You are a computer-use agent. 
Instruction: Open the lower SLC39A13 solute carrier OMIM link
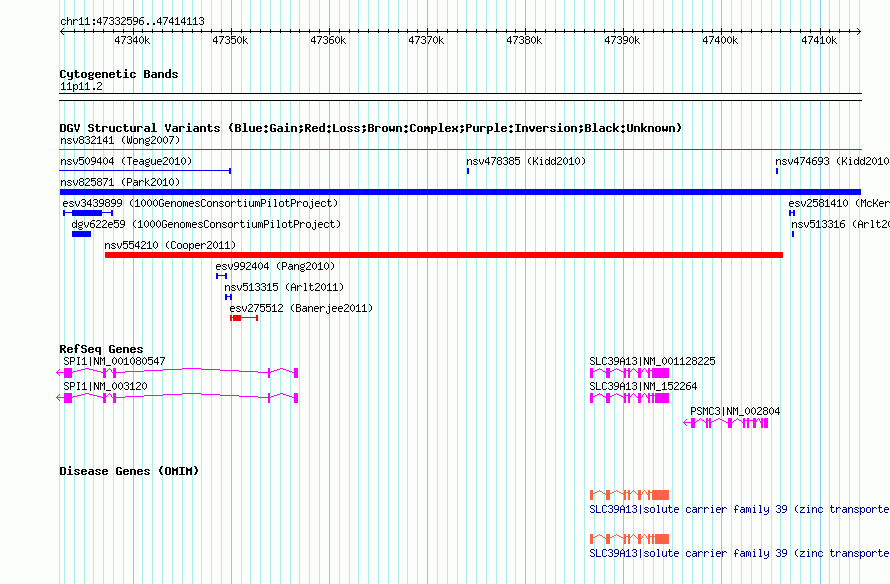click(x=739, y=553)
